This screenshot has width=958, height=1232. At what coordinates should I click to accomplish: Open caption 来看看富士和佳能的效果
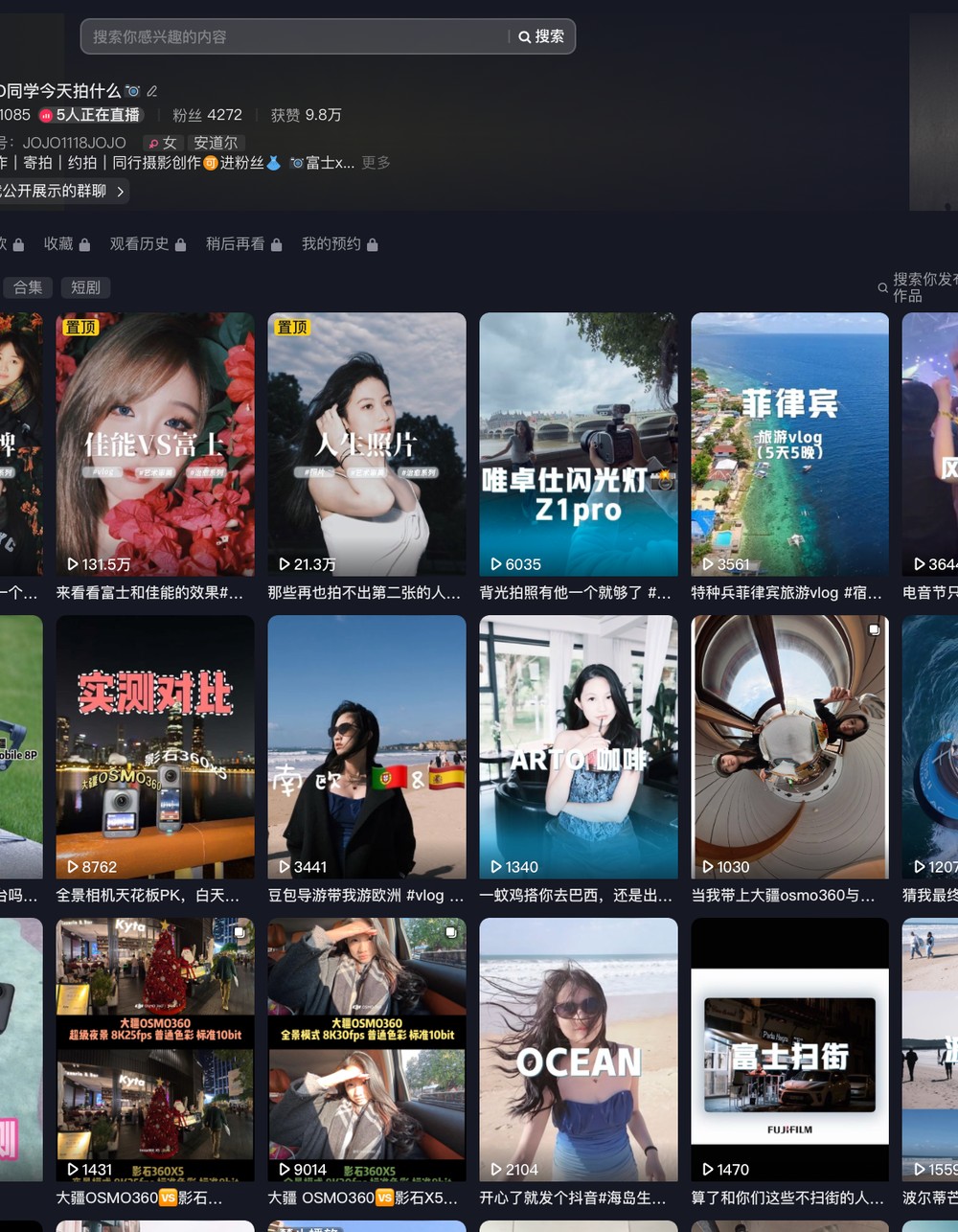pos(149,593)
